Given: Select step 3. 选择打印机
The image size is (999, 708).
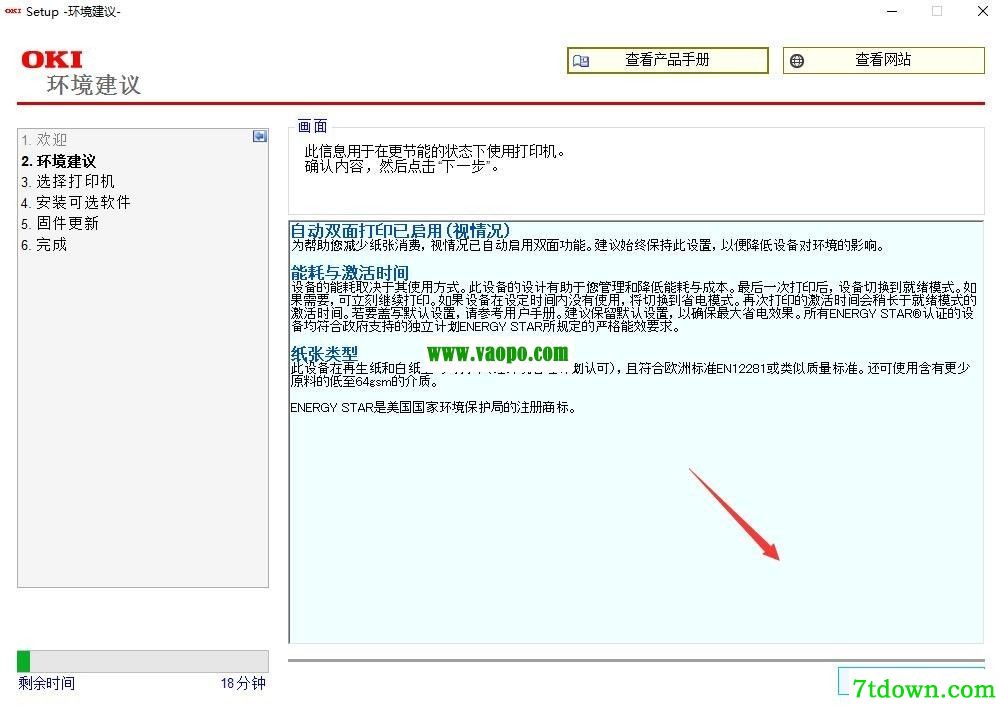Looking at the screenshot, I should (68, 182).
